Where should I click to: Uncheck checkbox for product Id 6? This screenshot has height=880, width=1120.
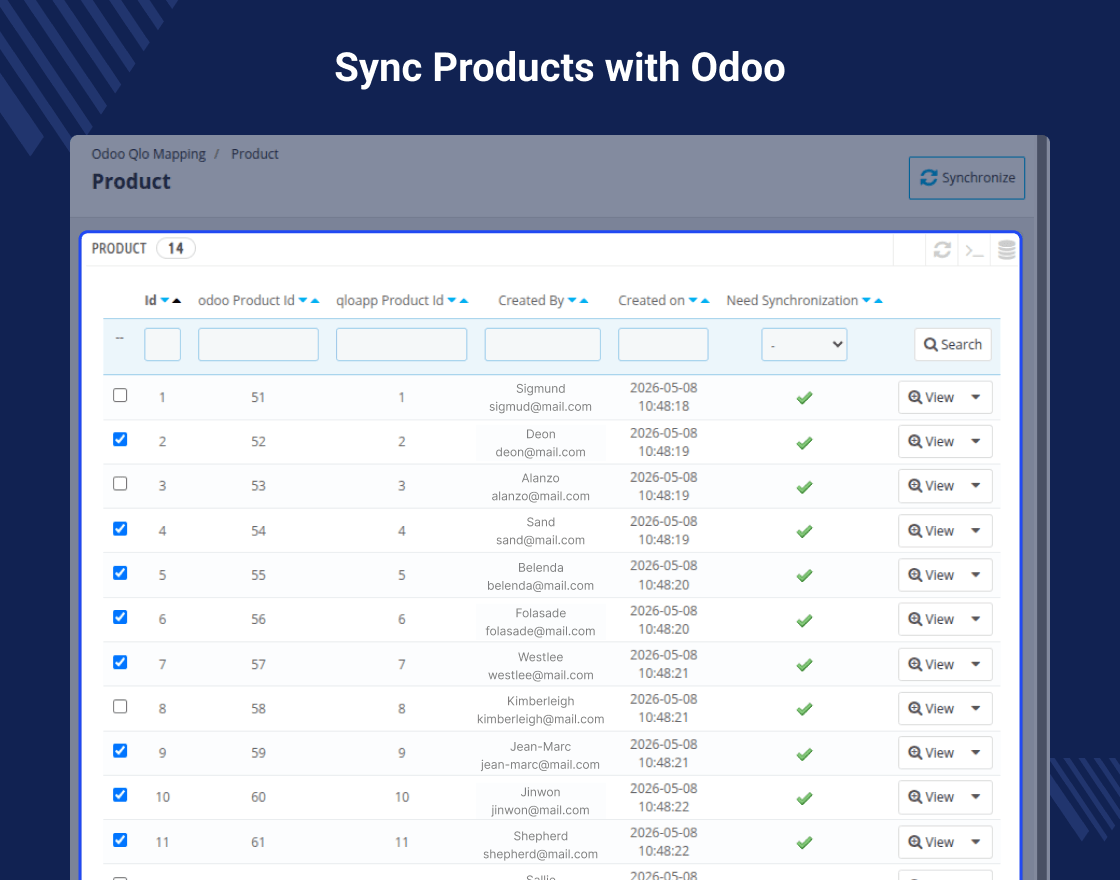click(120, 617)
